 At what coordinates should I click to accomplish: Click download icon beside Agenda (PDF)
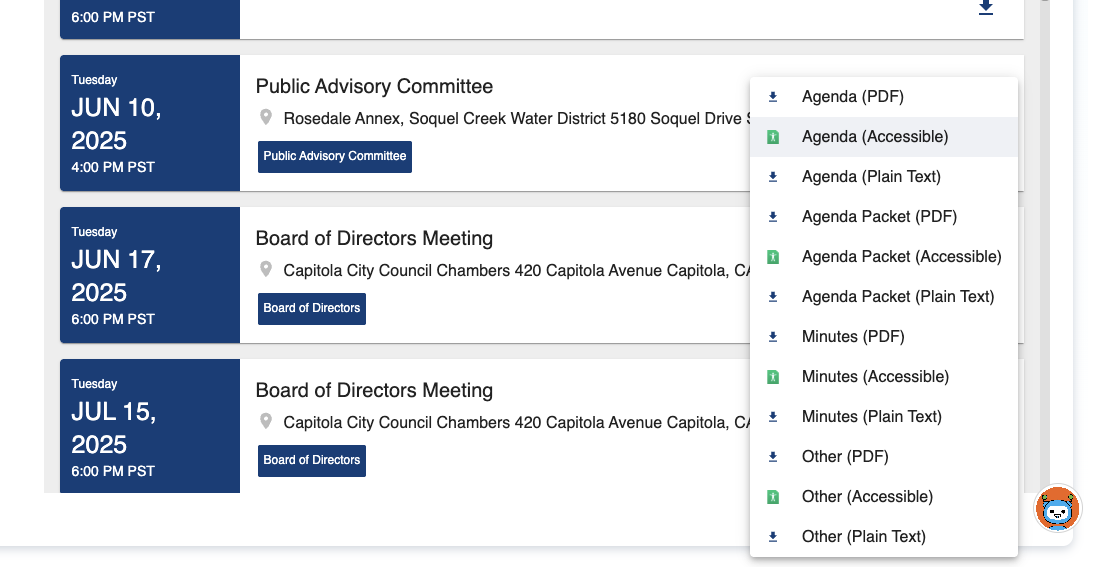point(773,97)
